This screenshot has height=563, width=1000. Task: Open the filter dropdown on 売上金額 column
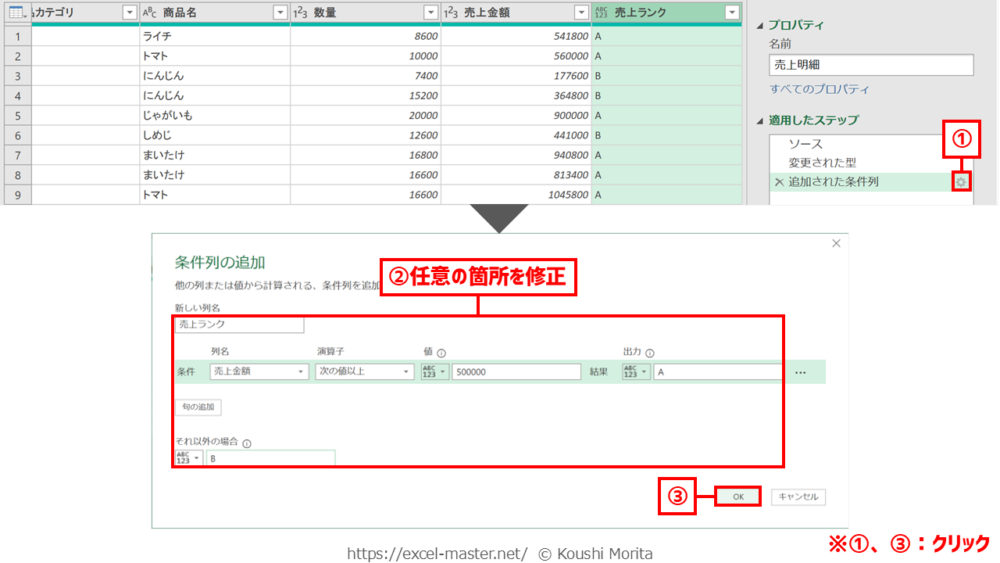[x=581, y=12]
